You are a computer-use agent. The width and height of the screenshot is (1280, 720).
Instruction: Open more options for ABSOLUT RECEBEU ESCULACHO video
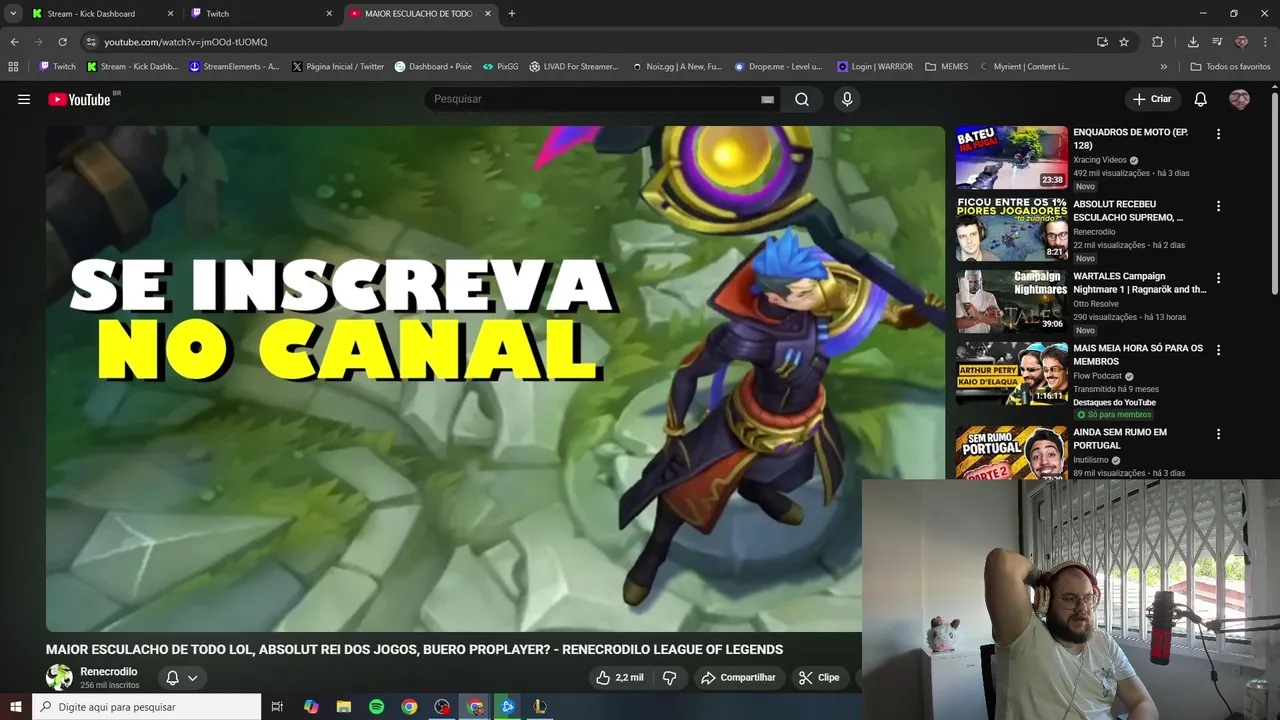tap(1218, 206)
